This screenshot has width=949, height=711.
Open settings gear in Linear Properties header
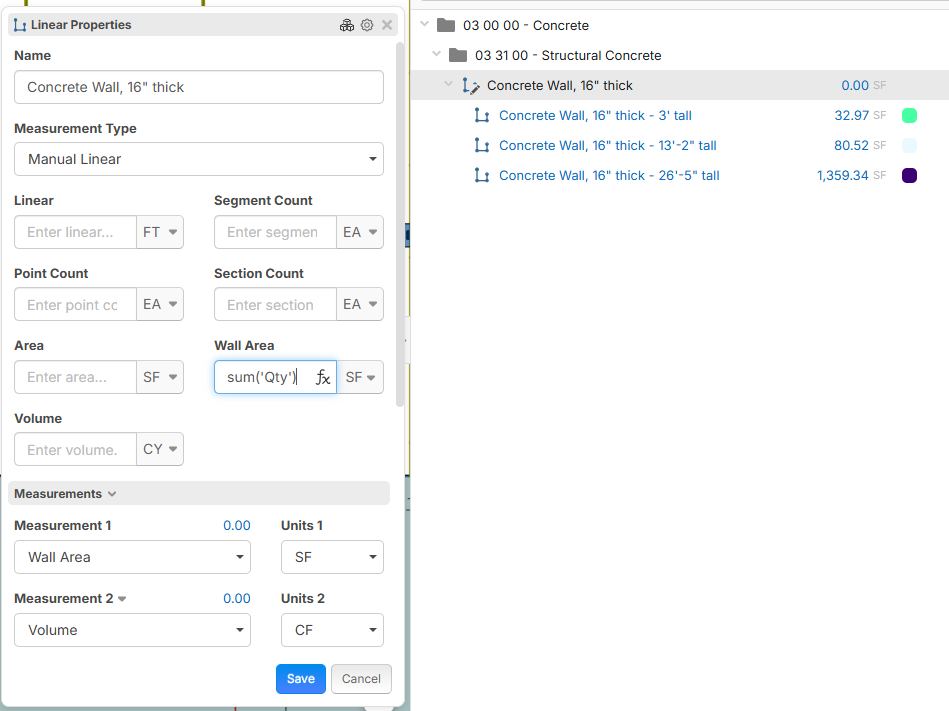pos(367,25)
